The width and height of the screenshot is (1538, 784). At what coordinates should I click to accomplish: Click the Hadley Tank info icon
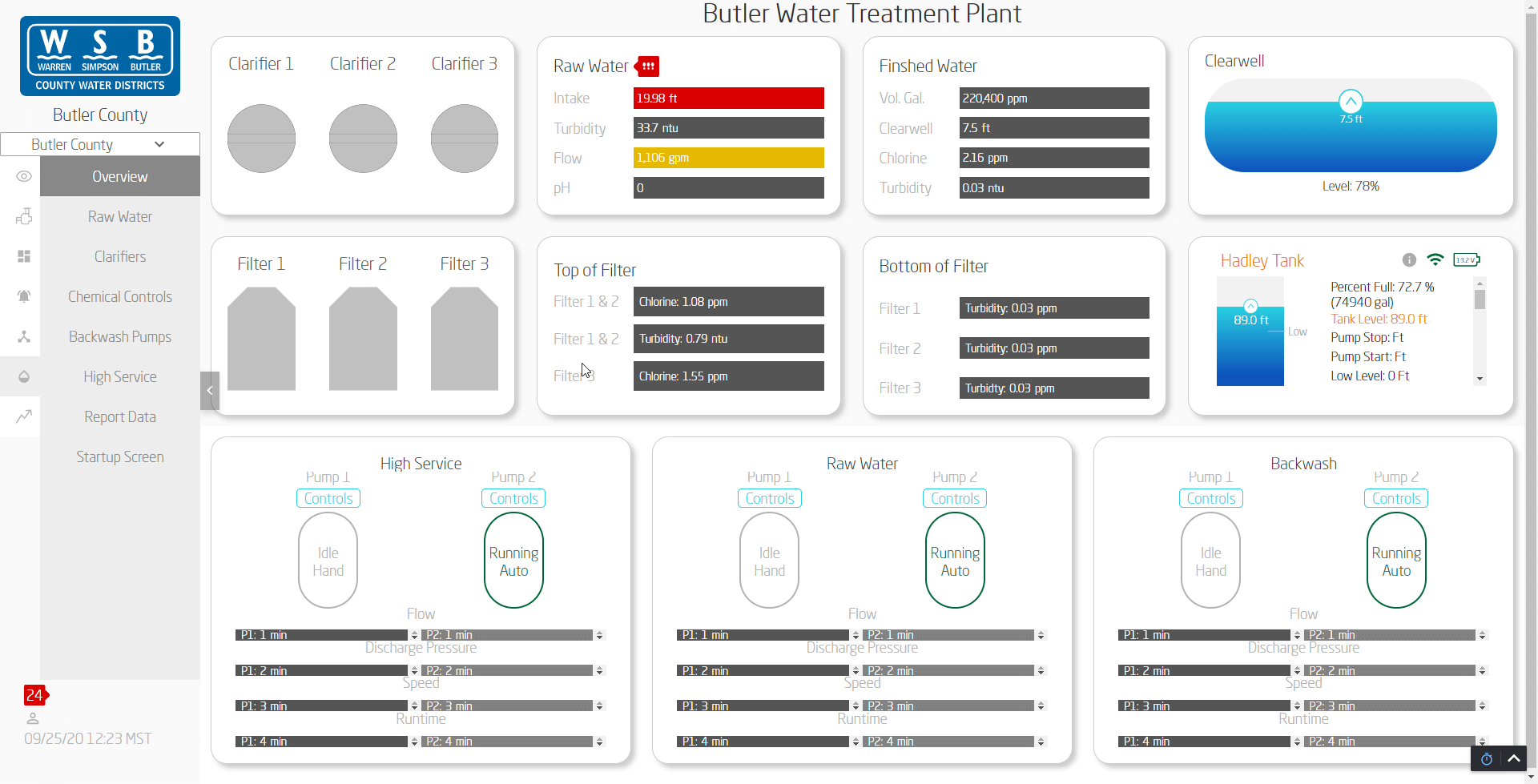tap(1409, 259)
